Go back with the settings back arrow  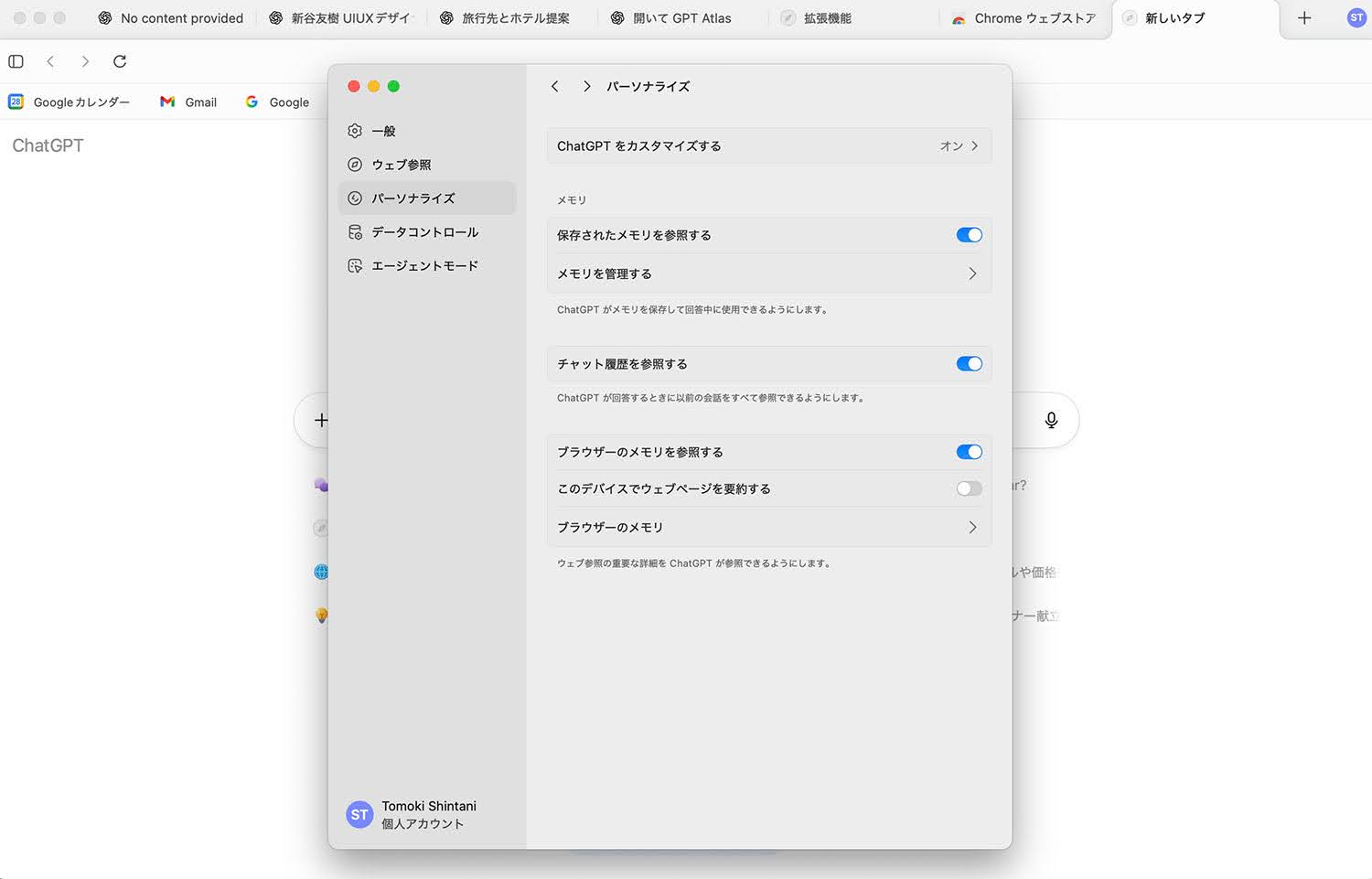coord(555,86)
